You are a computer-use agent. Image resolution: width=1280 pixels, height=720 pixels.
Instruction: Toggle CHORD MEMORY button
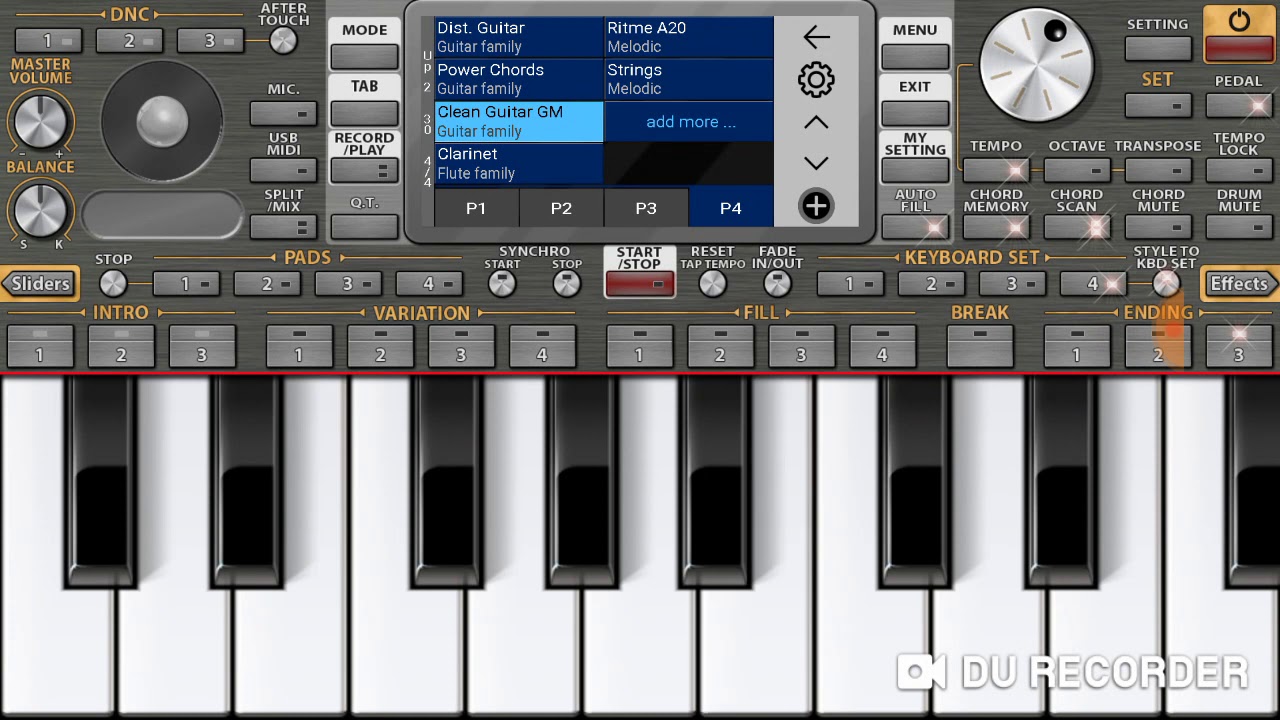pyautogui.click(x=996, y=227)
